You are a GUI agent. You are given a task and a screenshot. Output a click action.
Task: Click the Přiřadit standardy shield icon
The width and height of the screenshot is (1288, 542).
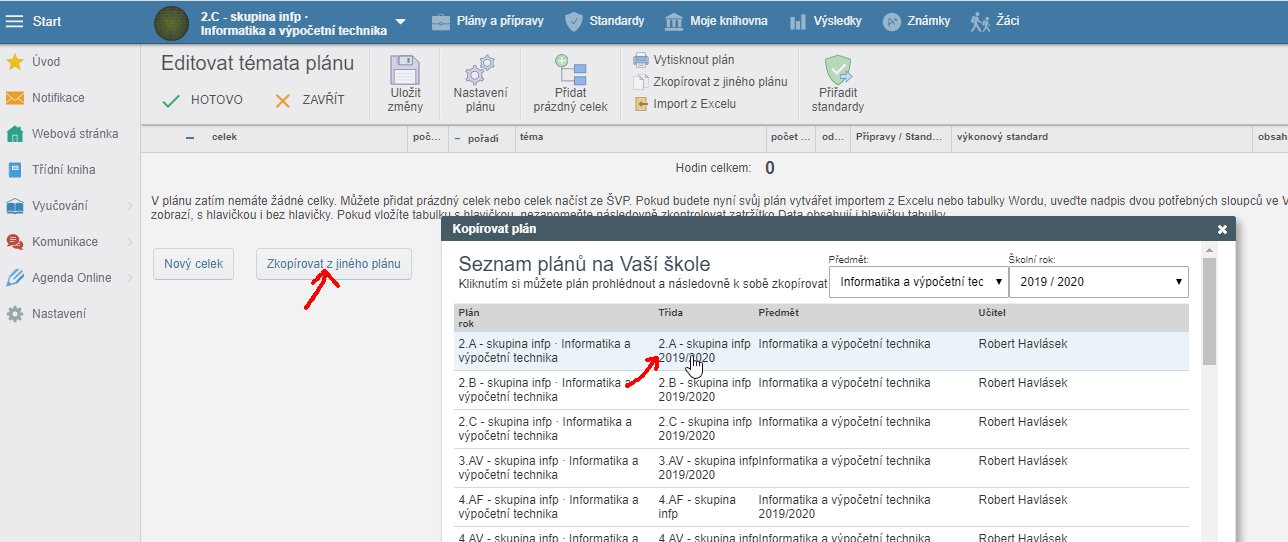[837, 72]
